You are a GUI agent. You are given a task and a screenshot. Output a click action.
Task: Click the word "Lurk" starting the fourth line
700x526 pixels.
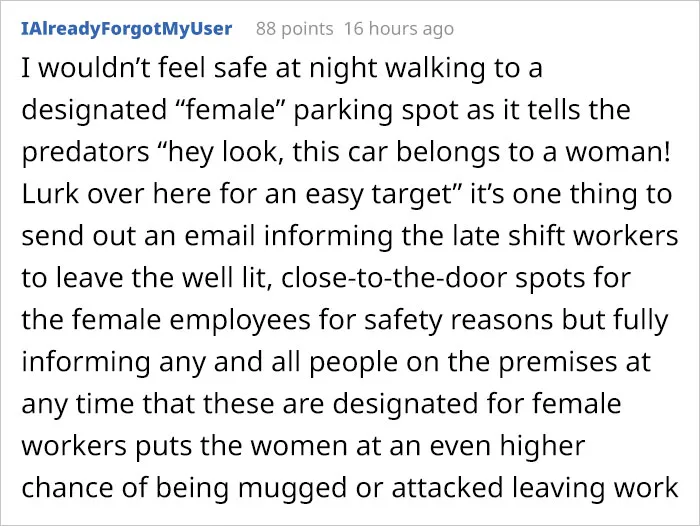50,194
